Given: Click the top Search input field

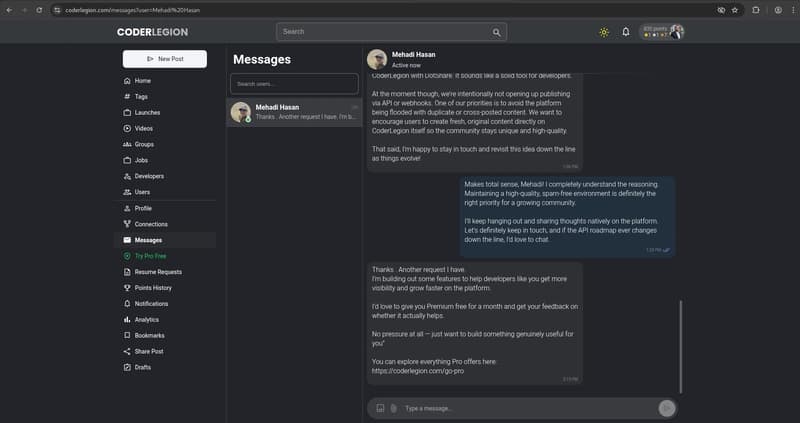Looking at the screenshot, I should [391, 32].
